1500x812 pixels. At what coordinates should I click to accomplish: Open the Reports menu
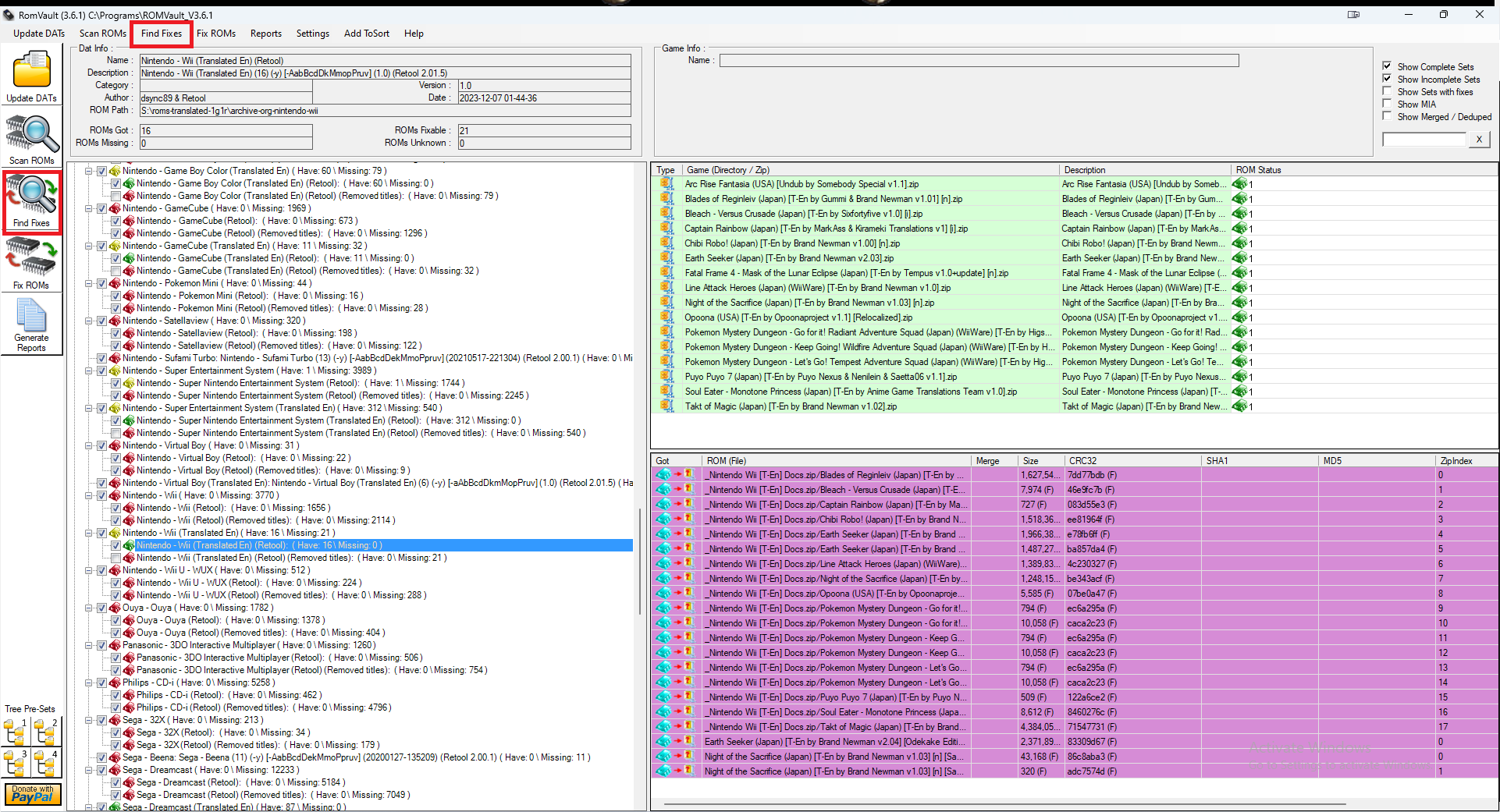click(x=266, y=34)
